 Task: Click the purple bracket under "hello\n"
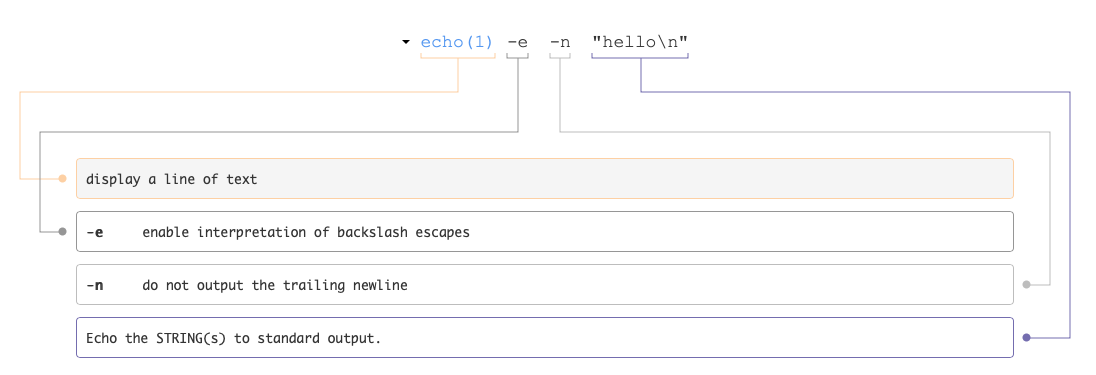tap(640, 55)
